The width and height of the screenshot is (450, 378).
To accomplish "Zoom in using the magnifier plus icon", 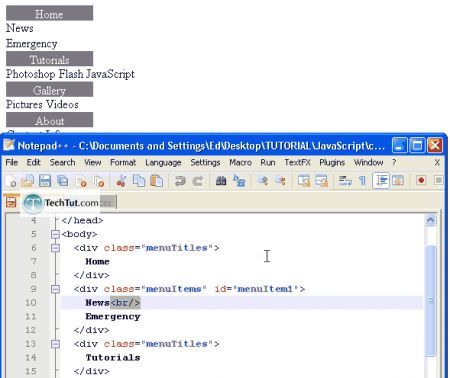I will 263,181.
